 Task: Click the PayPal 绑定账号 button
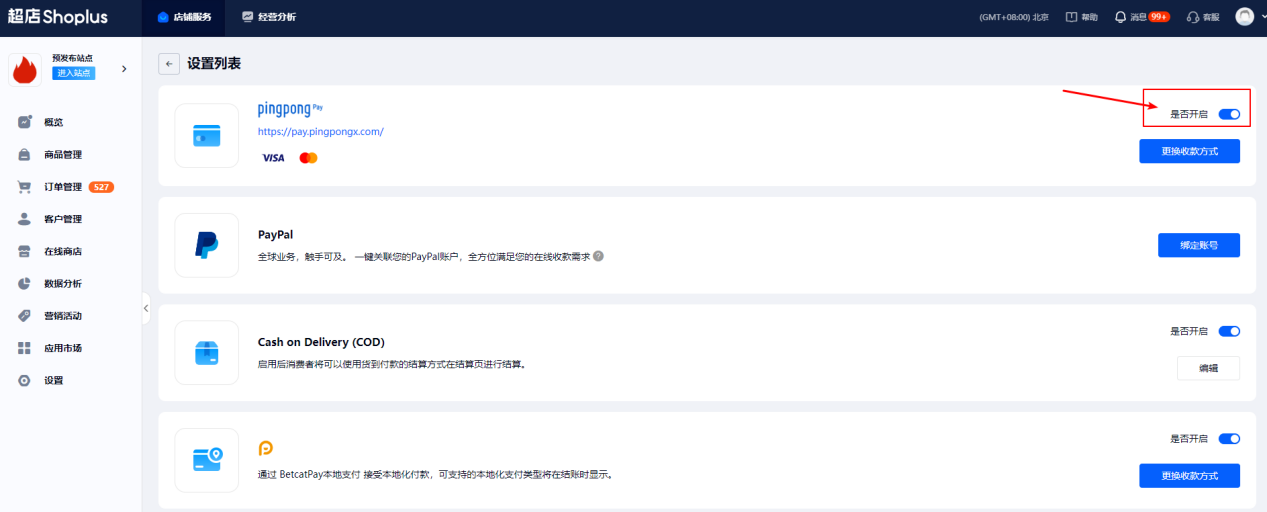[1198, 245]
